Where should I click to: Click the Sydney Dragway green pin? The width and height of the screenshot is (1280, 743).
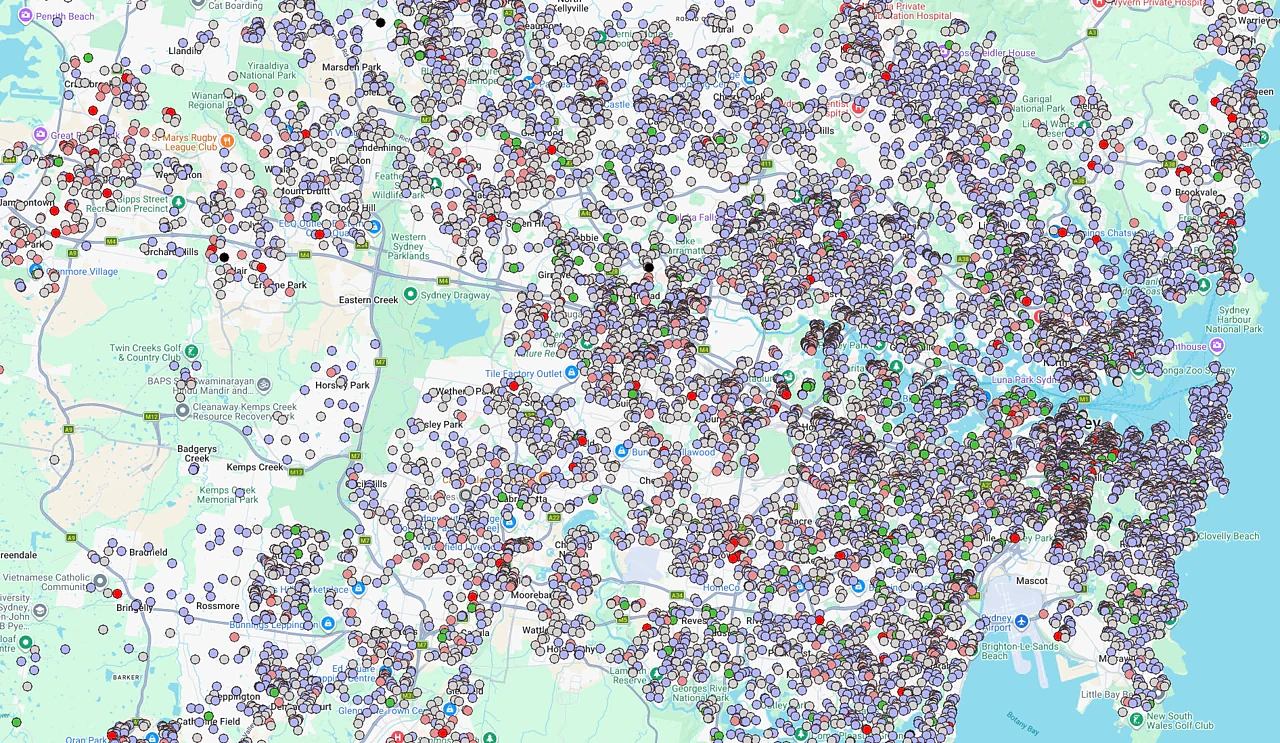click(x=409, y=295)
